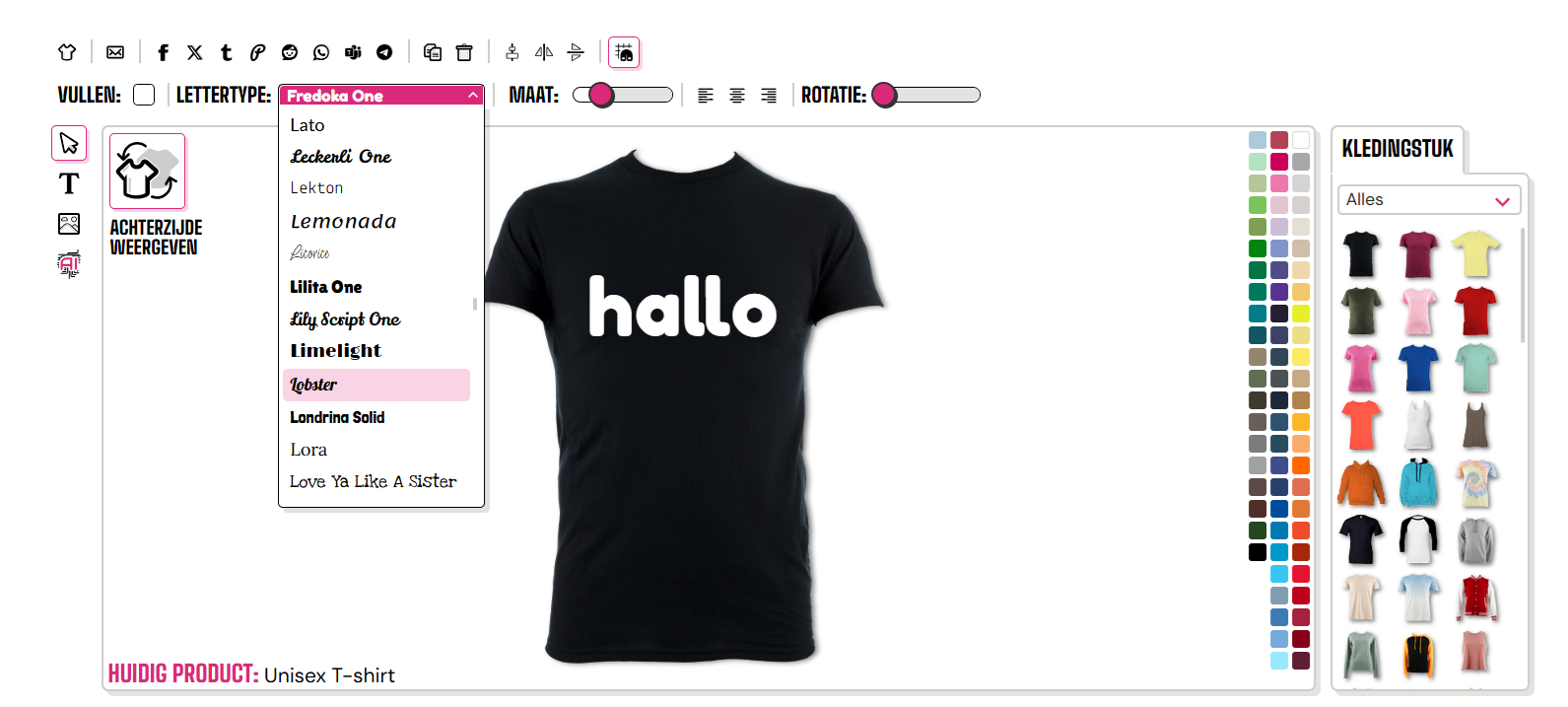Duplicate the selected element
1568x707 pixels.
pos(433,52)
